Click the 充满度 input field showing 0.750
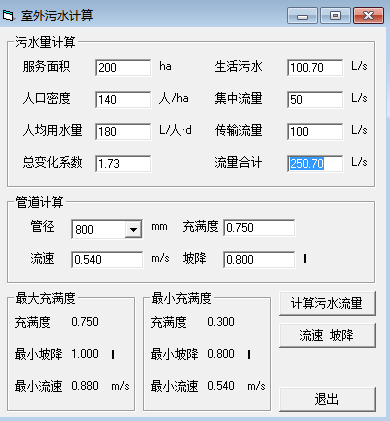This screenshot has height=421, width=390. click(x=259, y=228)
